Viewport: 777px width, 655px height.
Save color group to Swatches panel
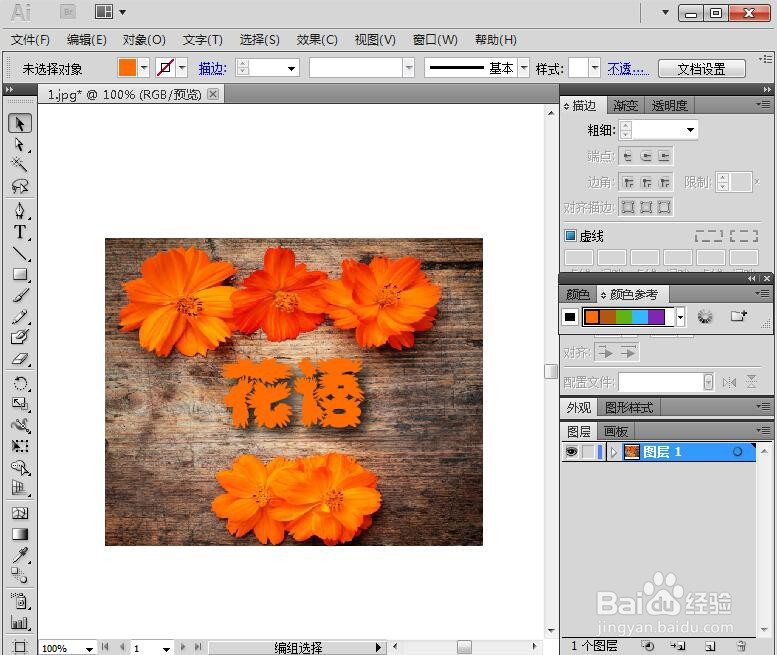coord(738,316)
